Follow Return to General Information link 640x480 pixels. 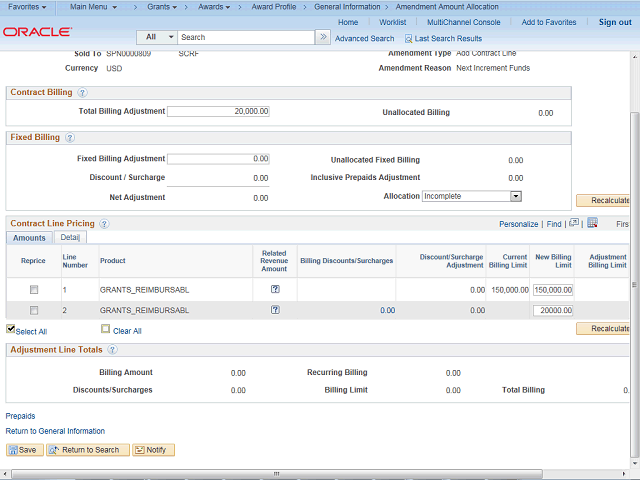55,431
